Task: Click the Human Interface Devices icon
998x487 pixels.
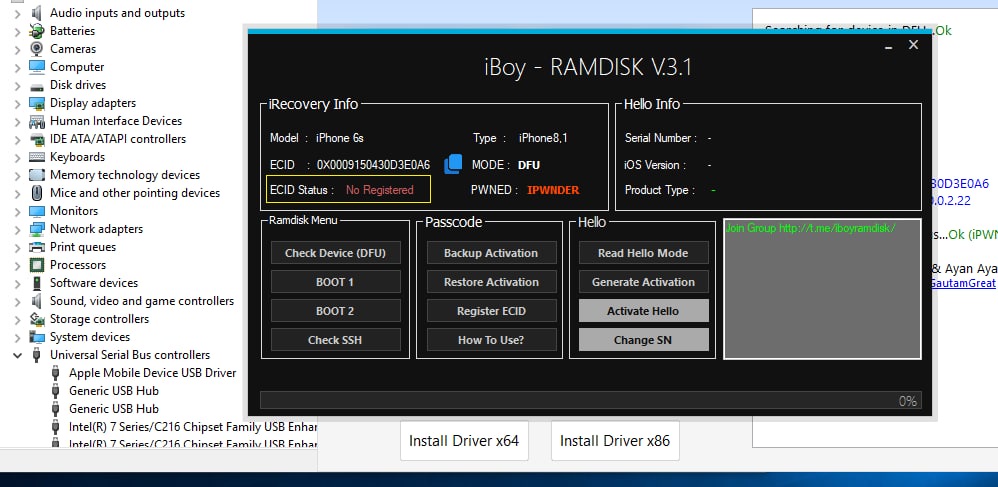Action: [37, 121]
